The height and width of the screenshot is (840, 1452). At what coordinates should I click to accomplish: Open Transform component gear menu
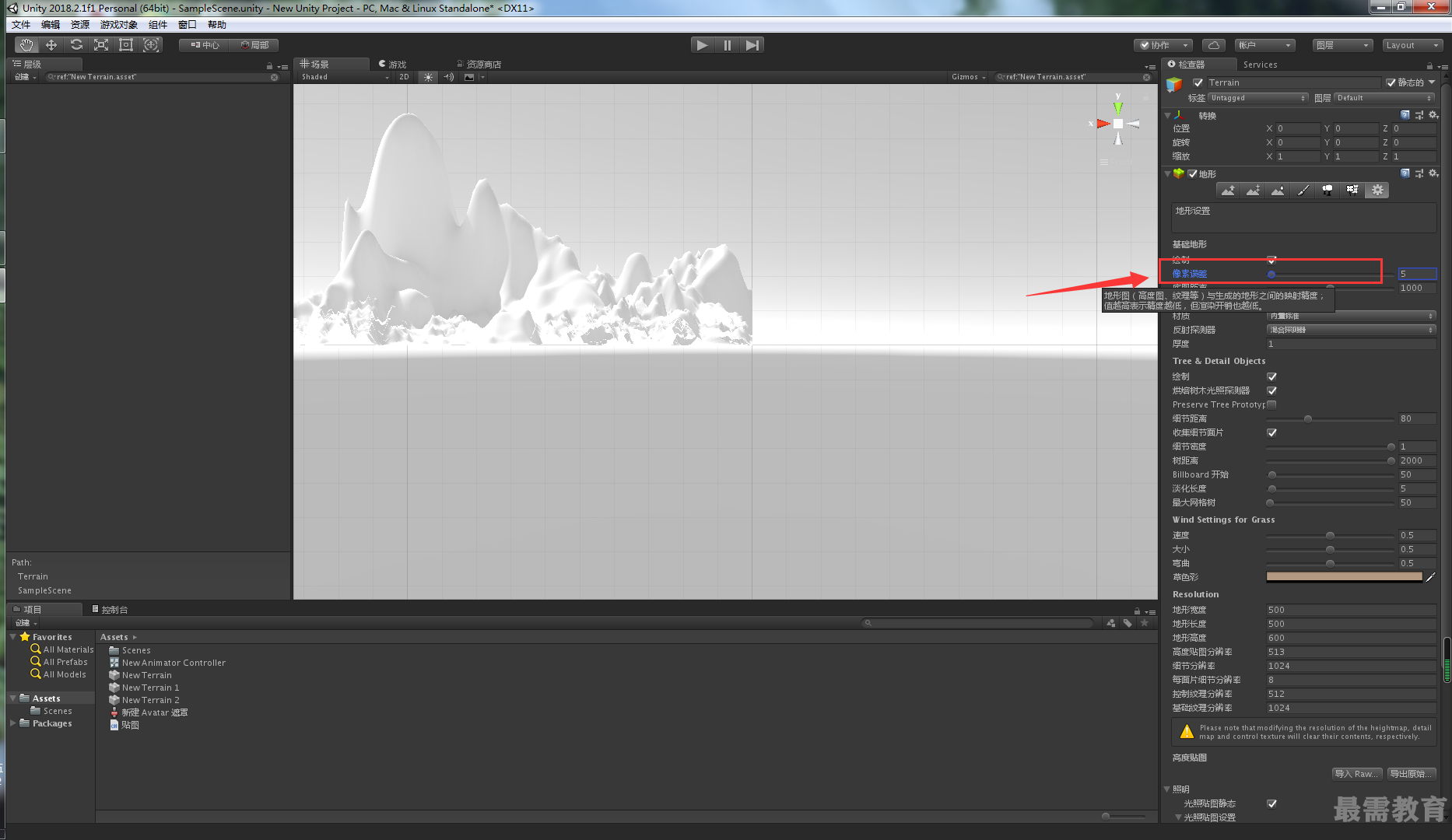coord(1433,115)
